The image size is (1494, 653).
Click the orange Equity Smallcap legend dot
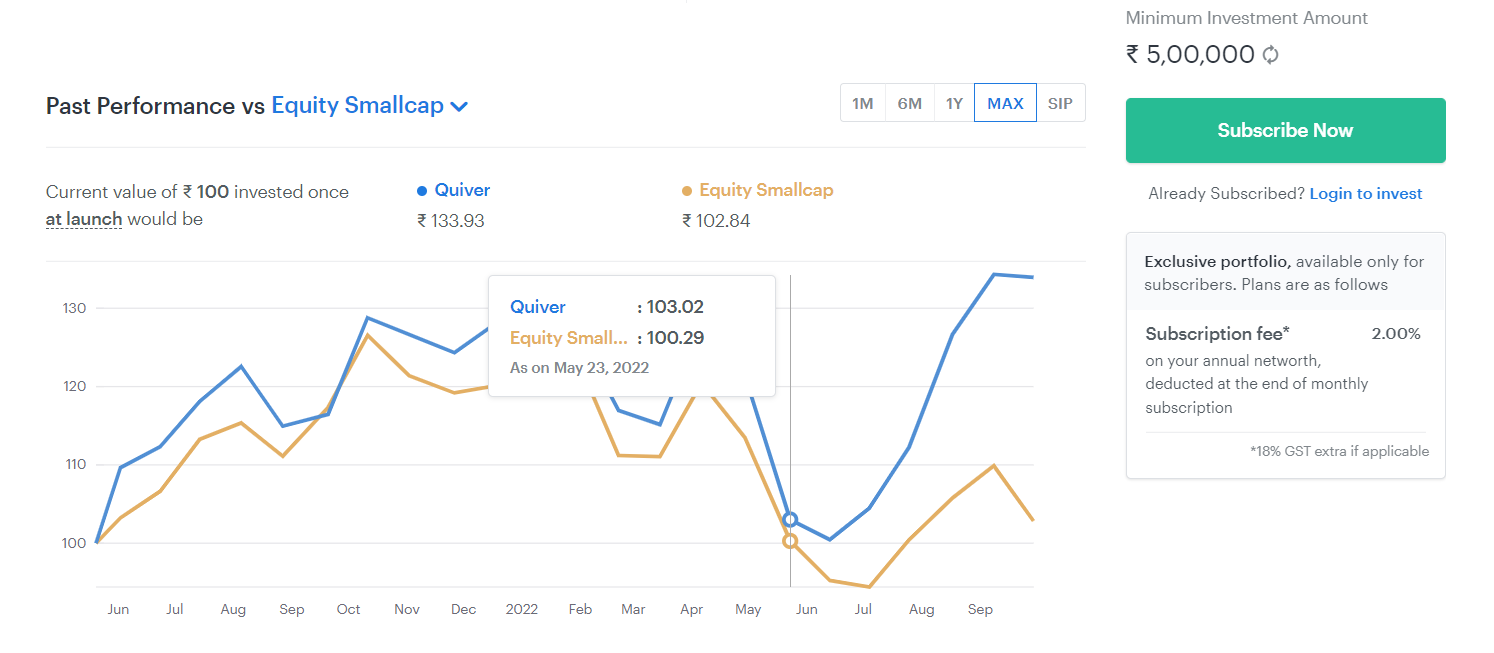coord(687,191)
